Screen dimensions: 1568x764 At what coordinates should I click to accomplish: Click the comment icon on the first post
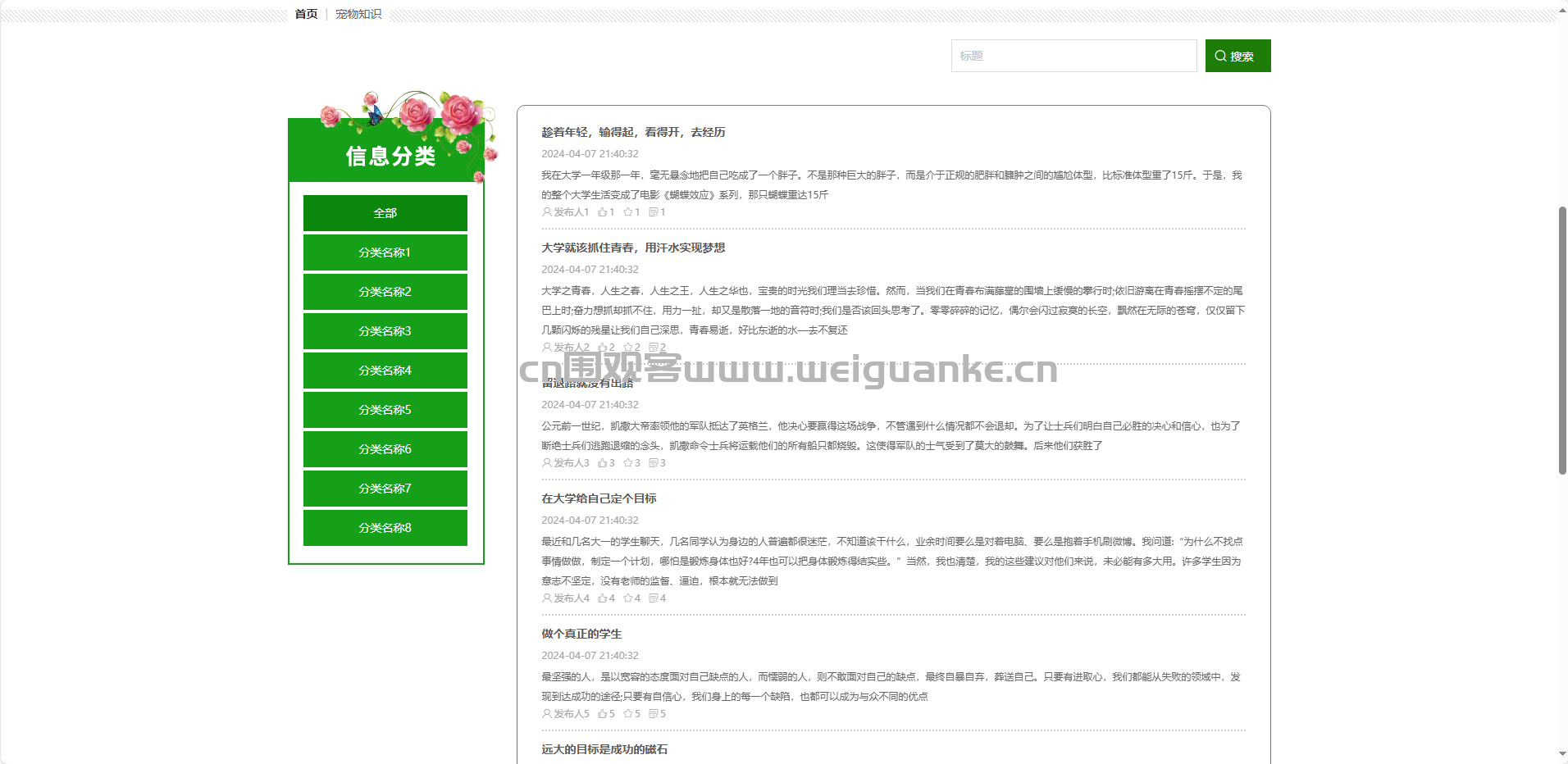(x=653, y=212)
